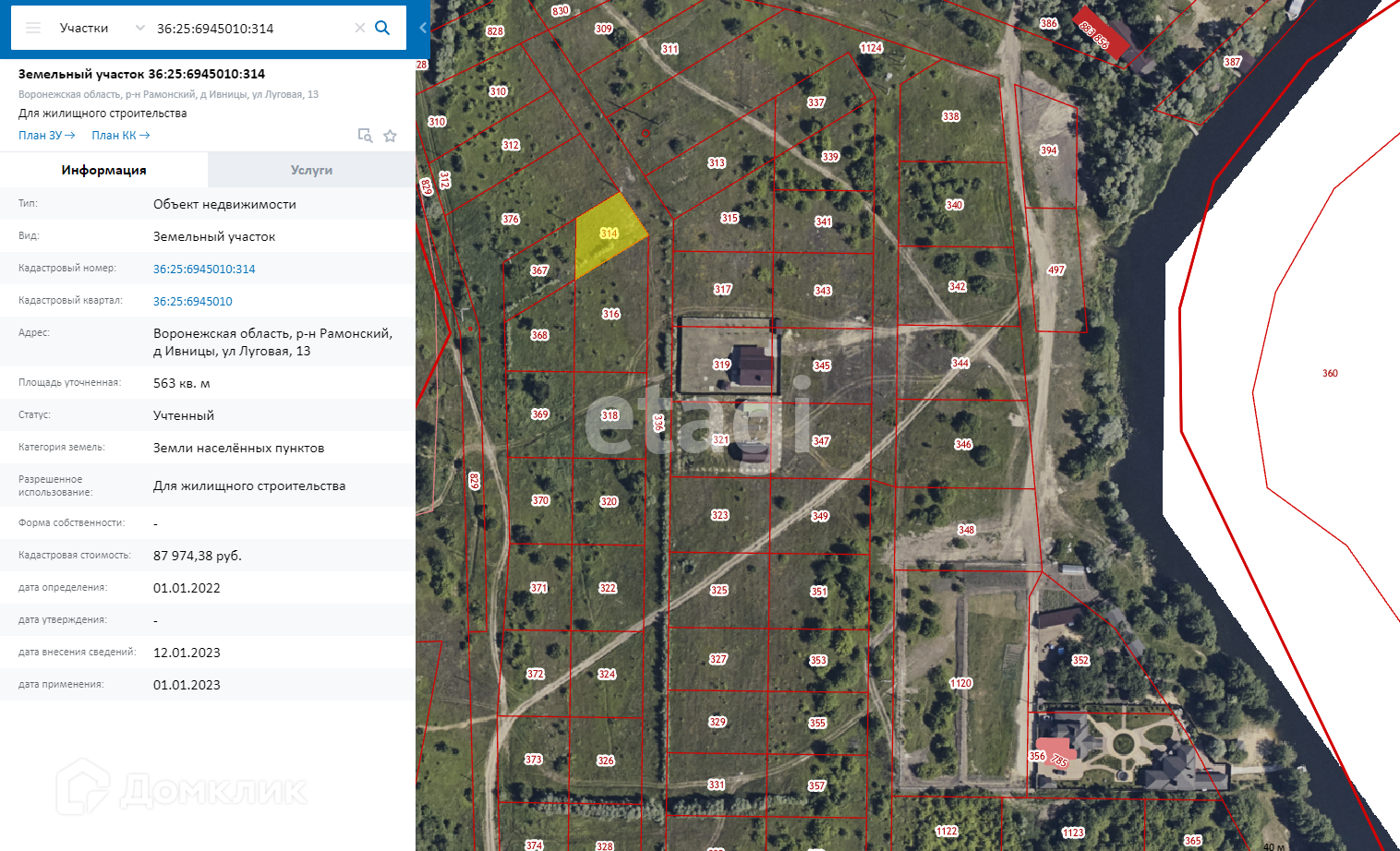Screen dimensions: 1400x851
Task: Open cadastral number link 36:25:6945010:314
Action: (x=204, y=269)
